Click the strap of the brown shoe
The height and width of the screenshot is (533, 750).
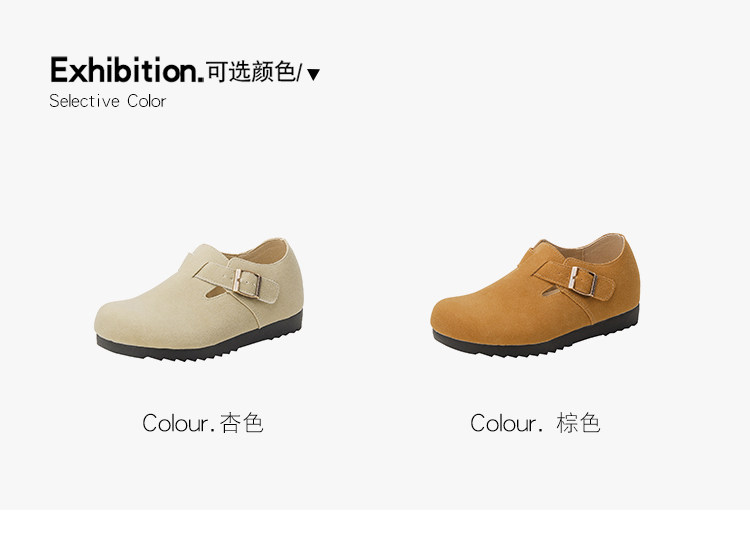coord(574,279)
